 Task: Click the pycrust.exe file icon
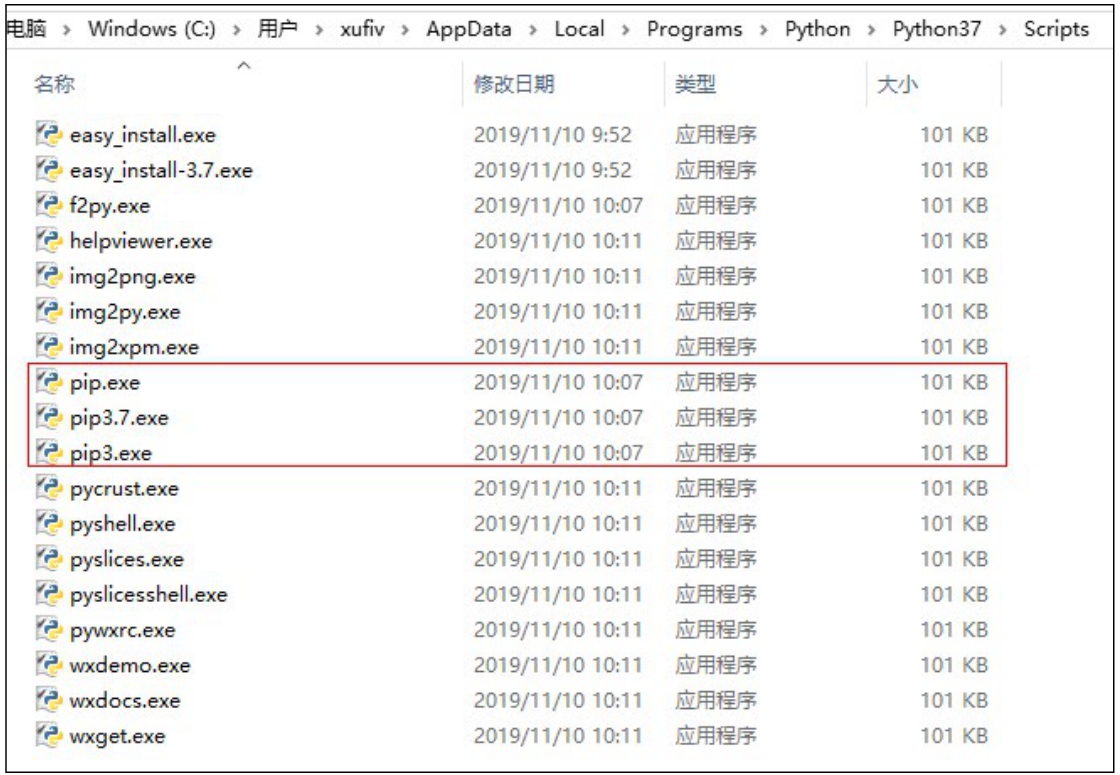click(x=49, y=488)
